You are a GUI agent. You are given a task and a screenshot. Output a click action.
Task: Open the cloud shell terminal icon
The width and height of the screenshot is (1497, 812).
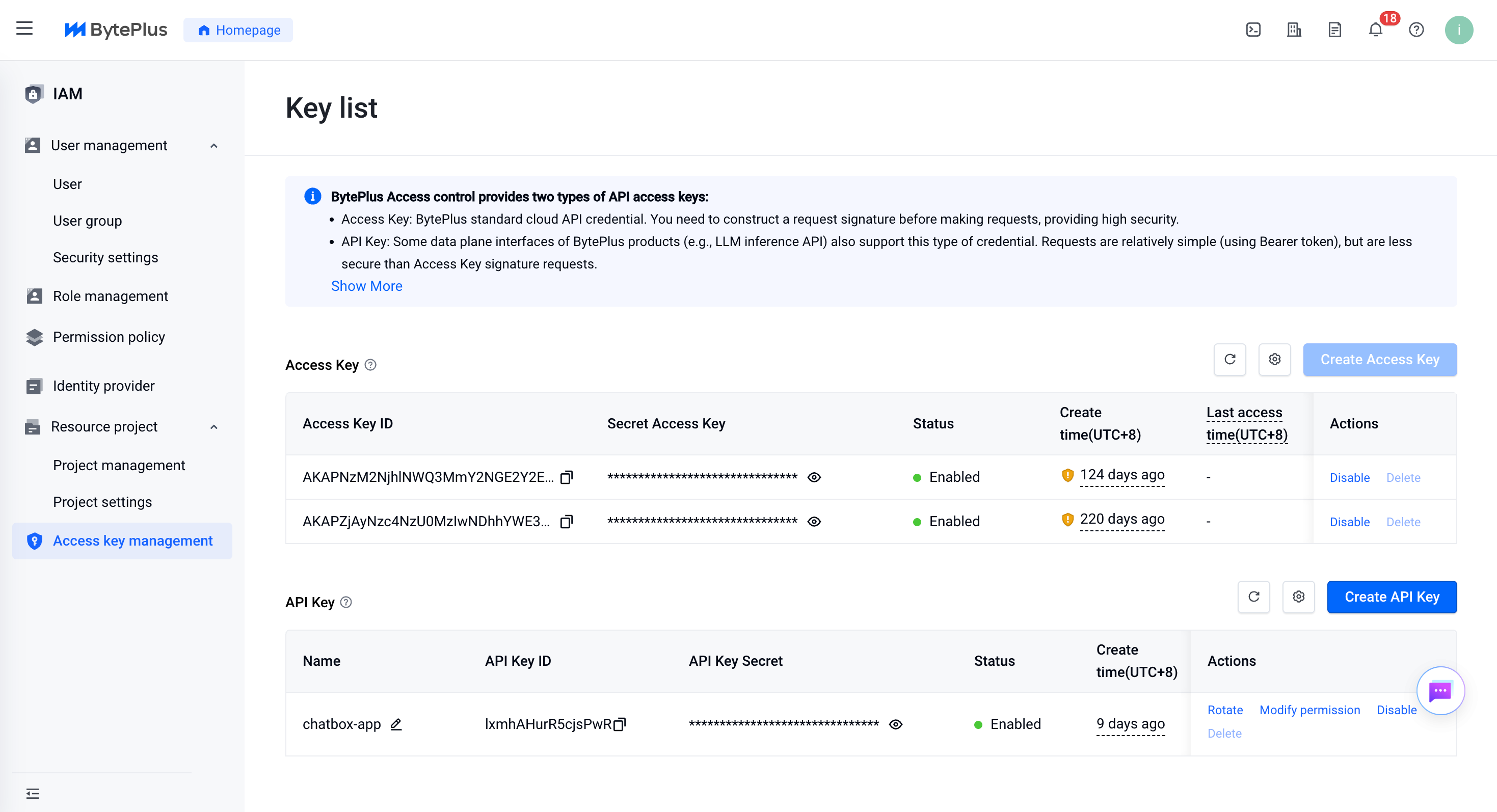coord(1253,30)
